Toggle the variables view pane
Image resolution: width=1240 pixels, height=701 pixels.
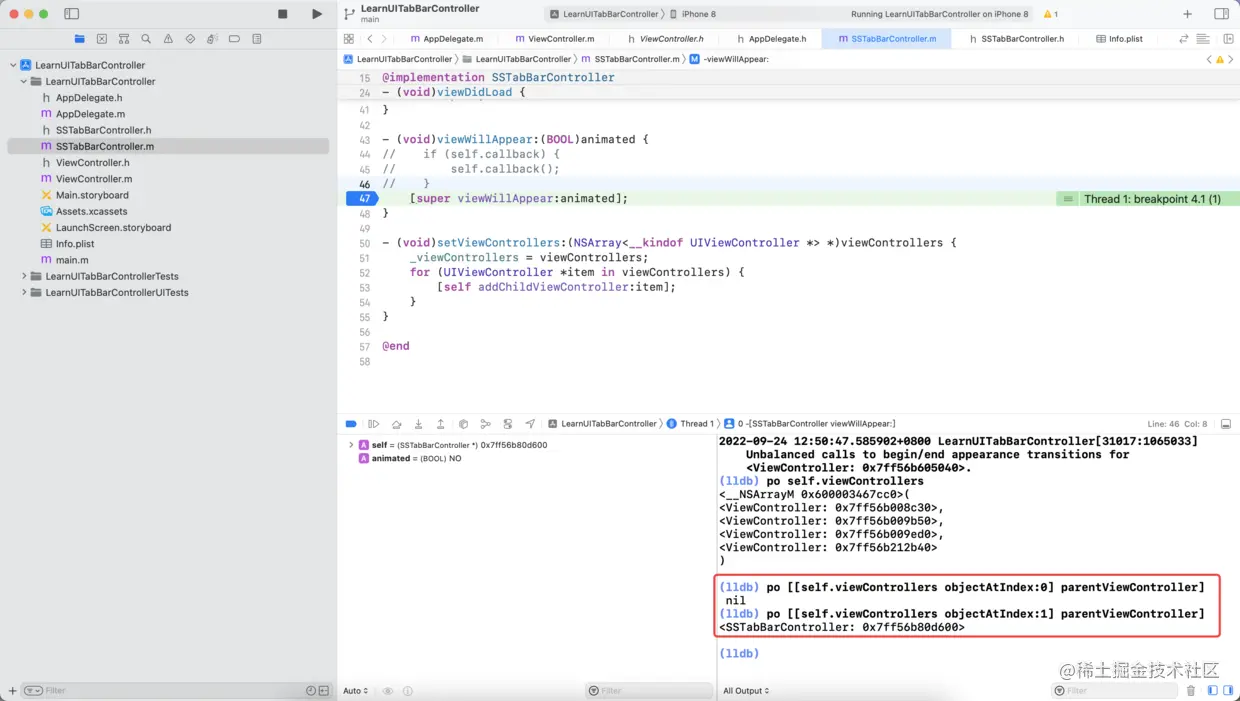pos(1212,691)
